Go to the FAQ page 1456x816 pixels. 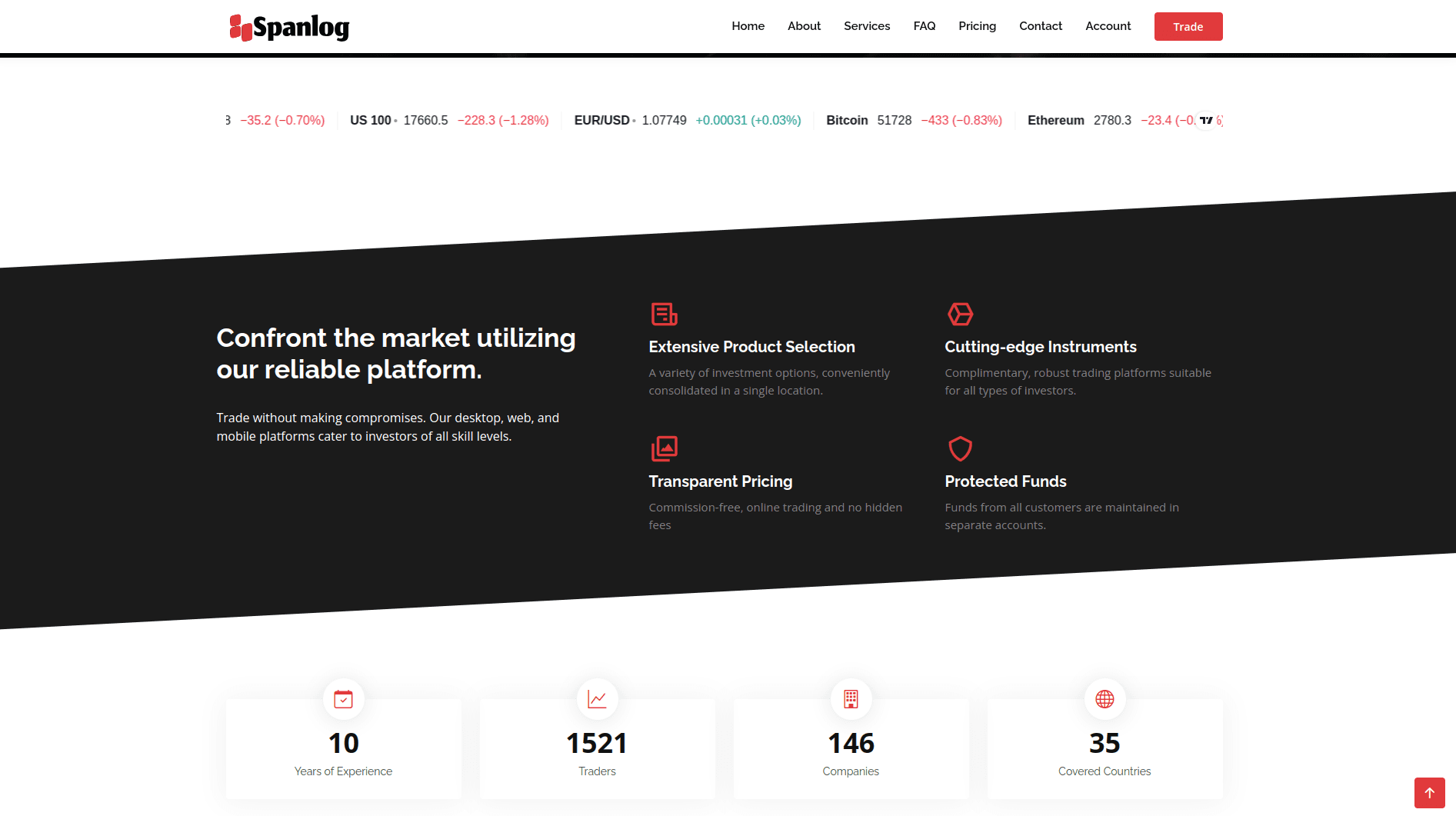(924, 25)
